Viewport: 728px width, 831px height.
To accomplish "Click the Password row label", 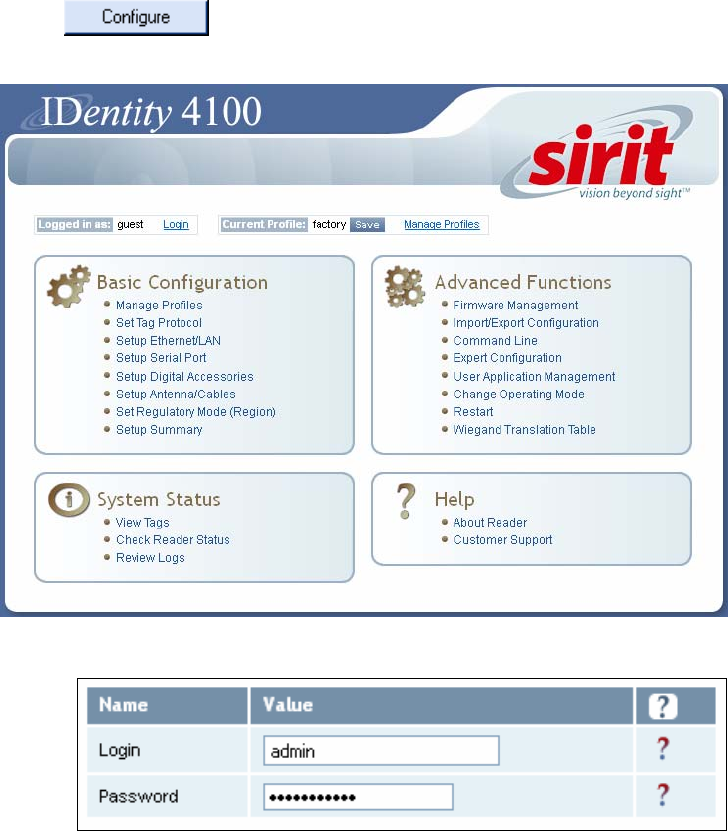I will point(138,797).
